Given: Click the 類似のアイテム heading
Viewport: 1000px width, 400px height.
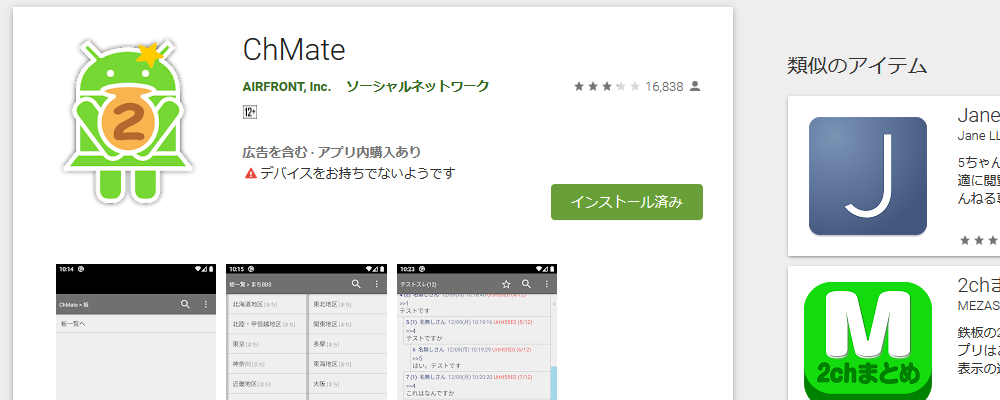Looking at the screenshot, I should pyautogui.click(x=857, y=66).
